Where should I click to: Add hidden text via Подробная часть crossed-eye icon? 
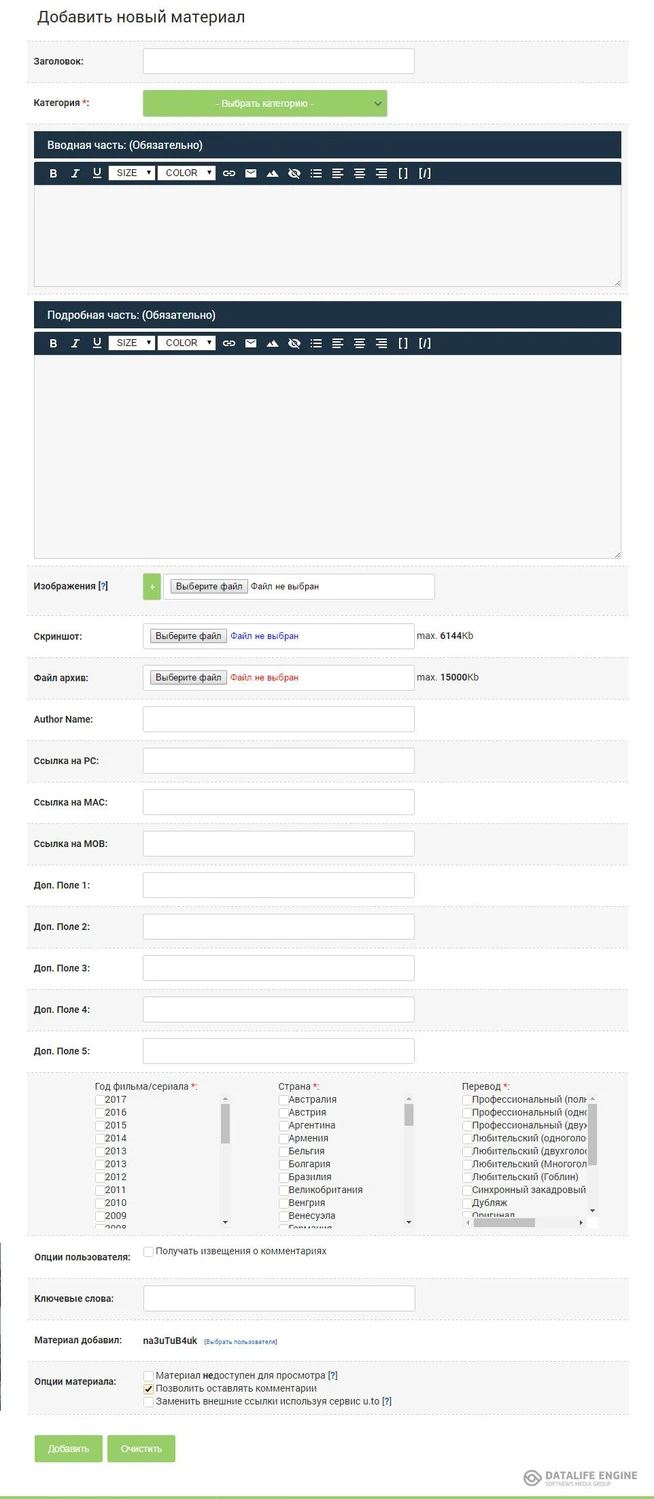[x=294, y=343]
